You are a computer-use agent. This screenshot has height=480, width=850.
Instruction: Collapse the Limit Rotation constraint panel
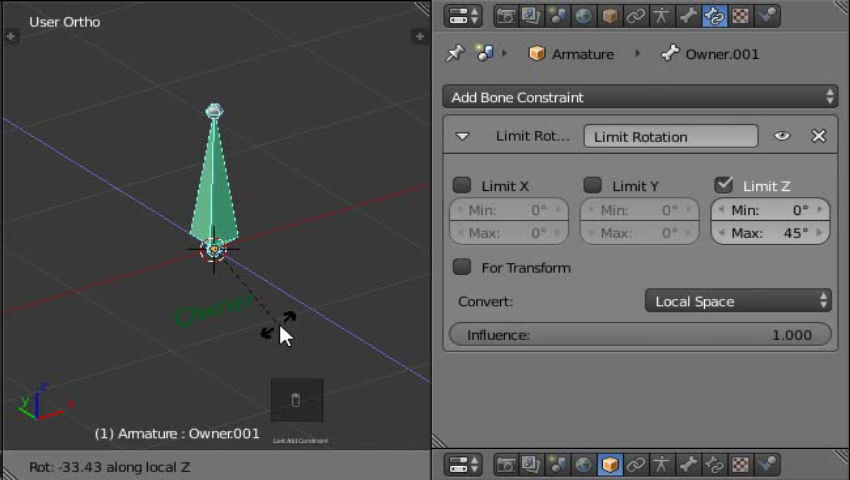tap(462, 136)
